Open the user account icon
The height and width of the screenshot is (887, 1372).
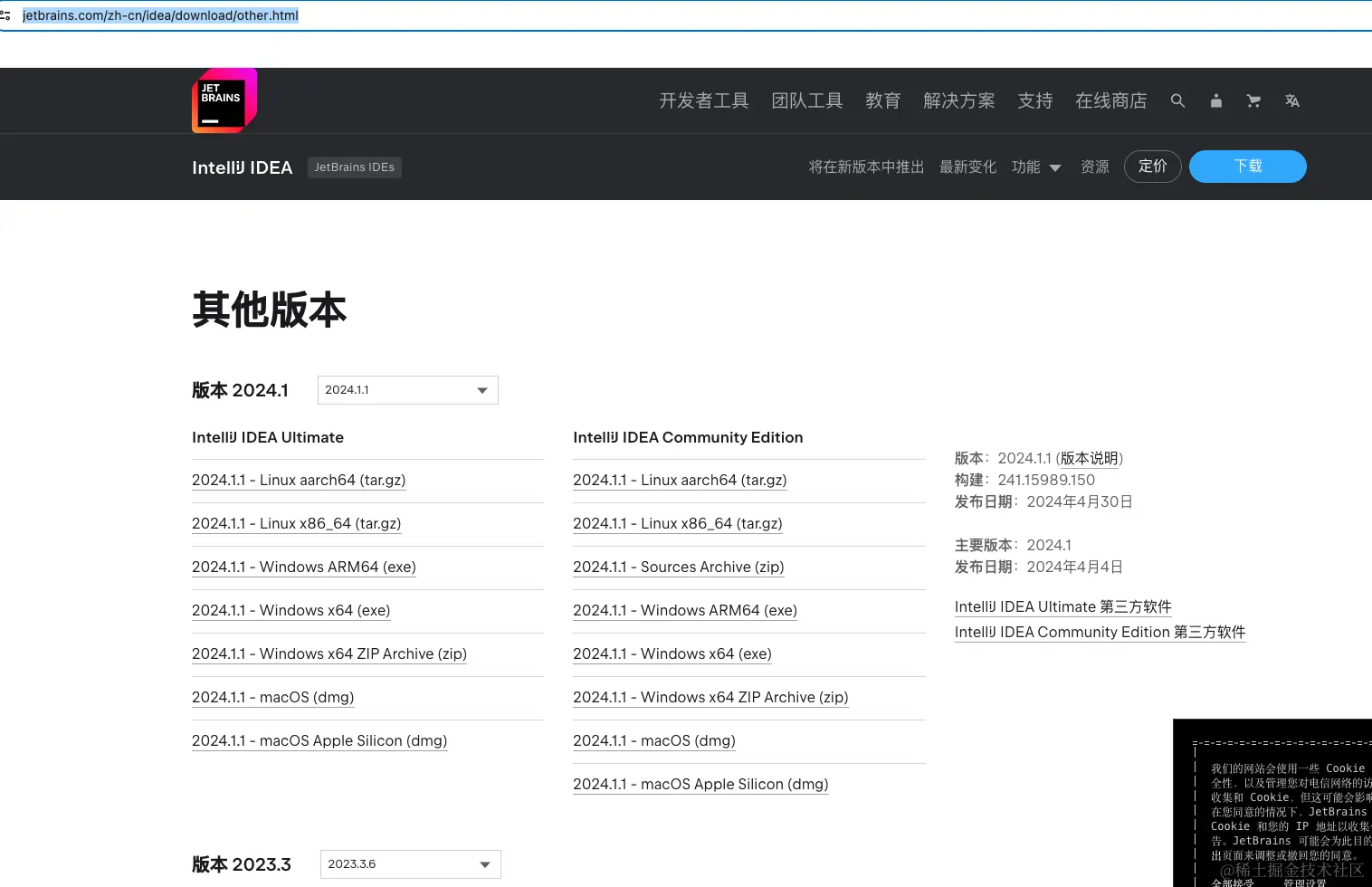point(1216,100)
